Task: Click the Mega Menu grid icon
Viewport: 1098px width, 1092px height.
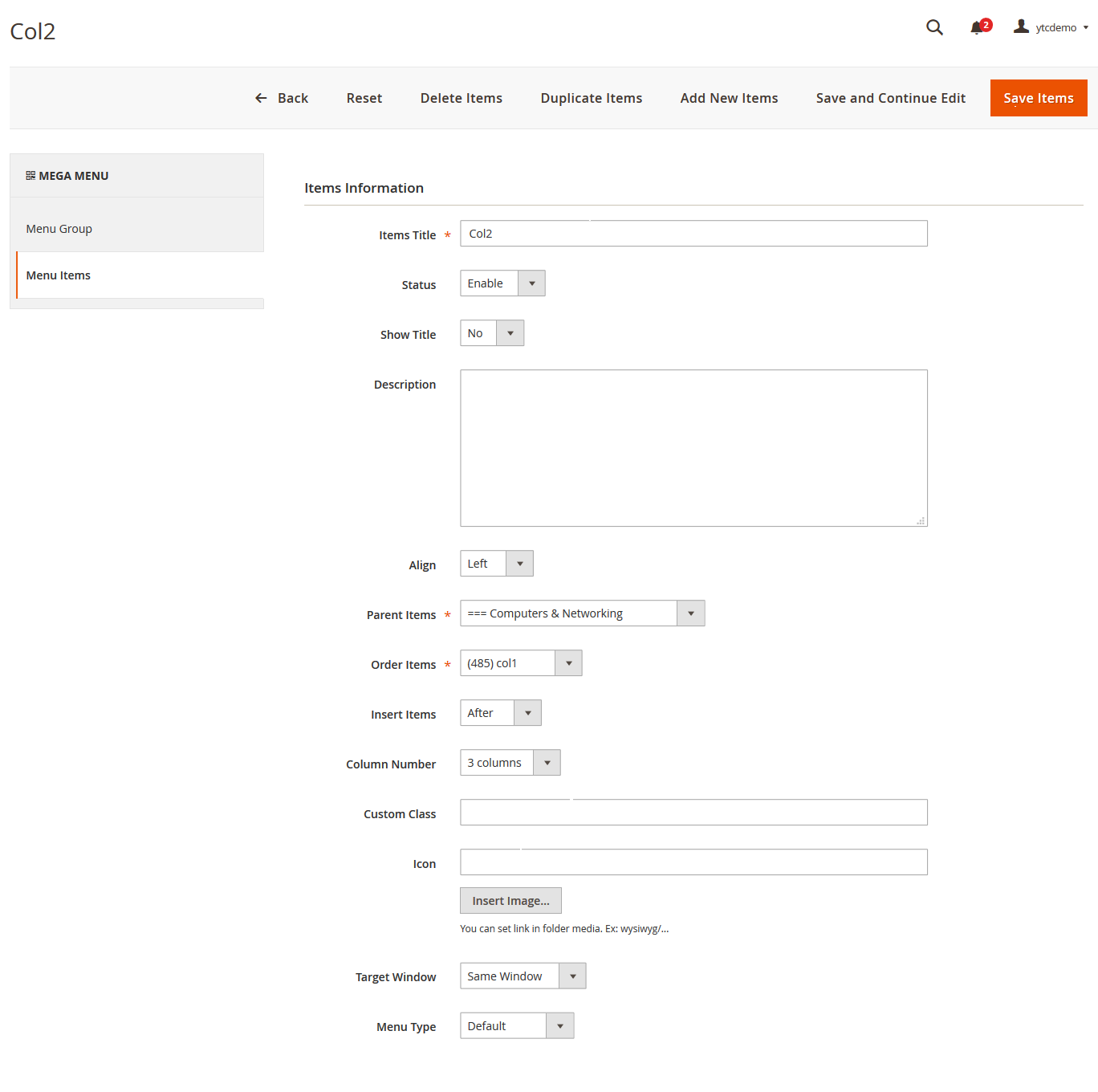Action: pyautogui.click(x=31, y=176)
